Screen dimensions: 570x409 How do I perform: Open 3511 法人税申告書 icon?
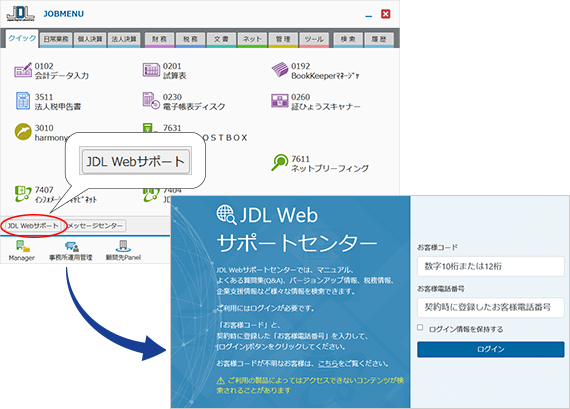pyautogui.click(x=23, y=101)
